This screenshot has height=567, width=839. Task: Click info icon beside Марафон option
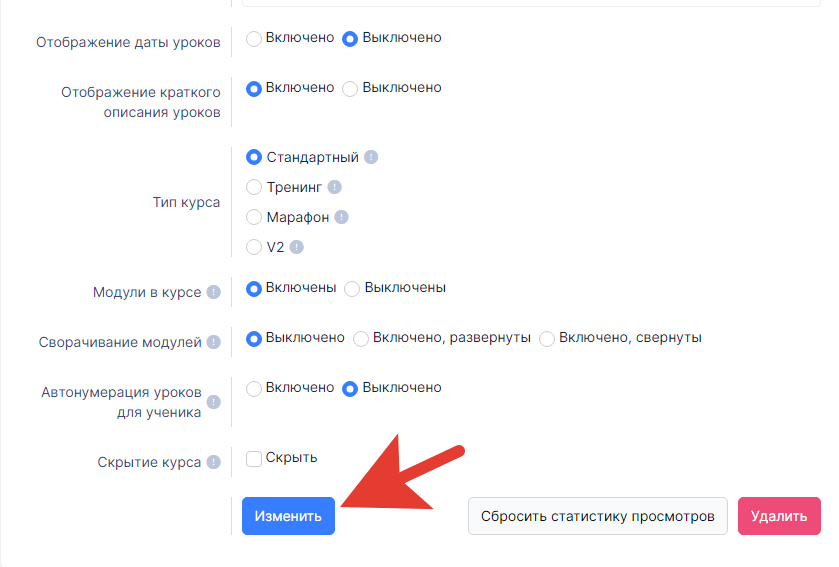pos(341,217)
